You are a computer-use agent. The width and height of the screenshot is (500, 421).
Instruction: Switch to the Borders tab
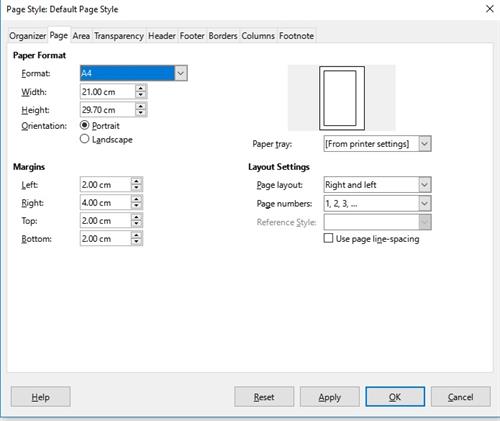point(223,36)
